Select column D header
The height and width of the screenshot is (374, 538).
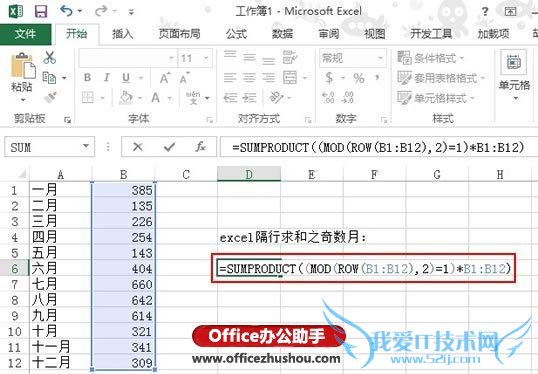[x=249, y=174]
